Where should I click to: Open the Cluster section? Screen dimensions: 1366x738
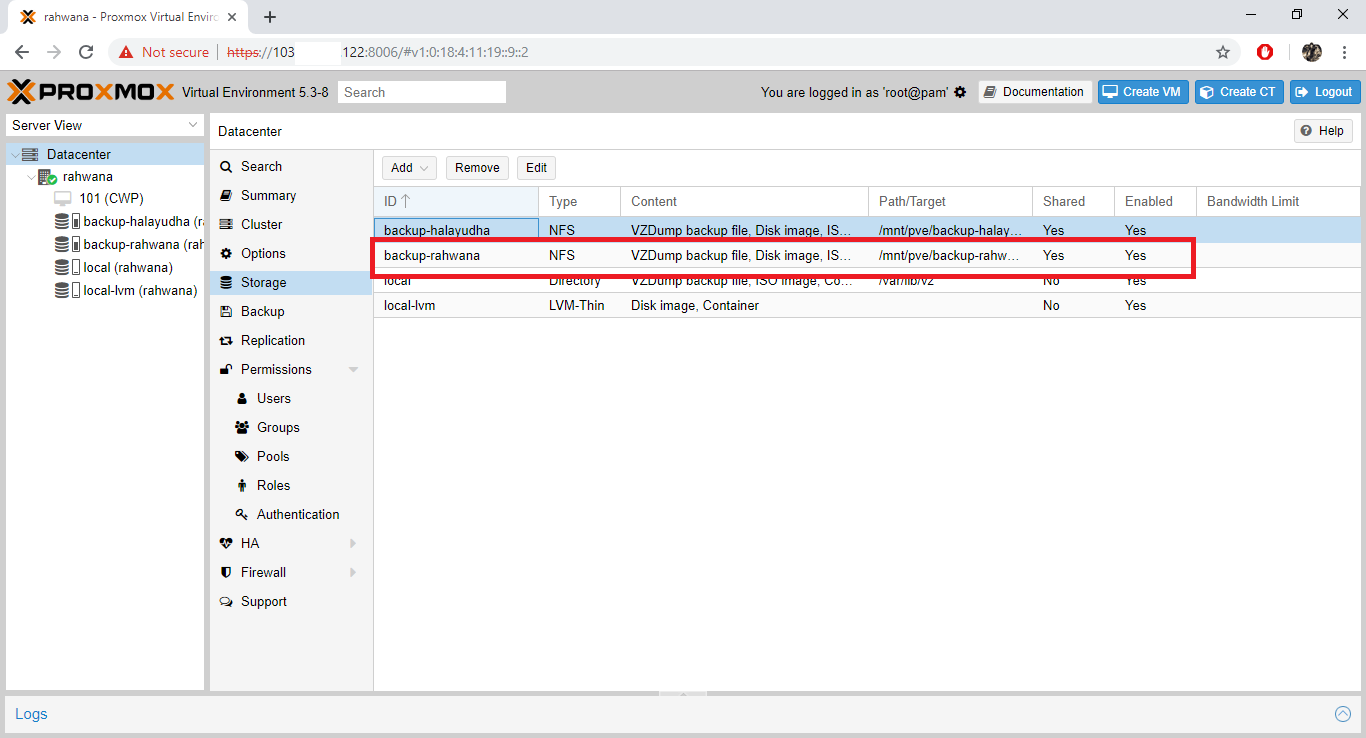[x=291, y=225]
